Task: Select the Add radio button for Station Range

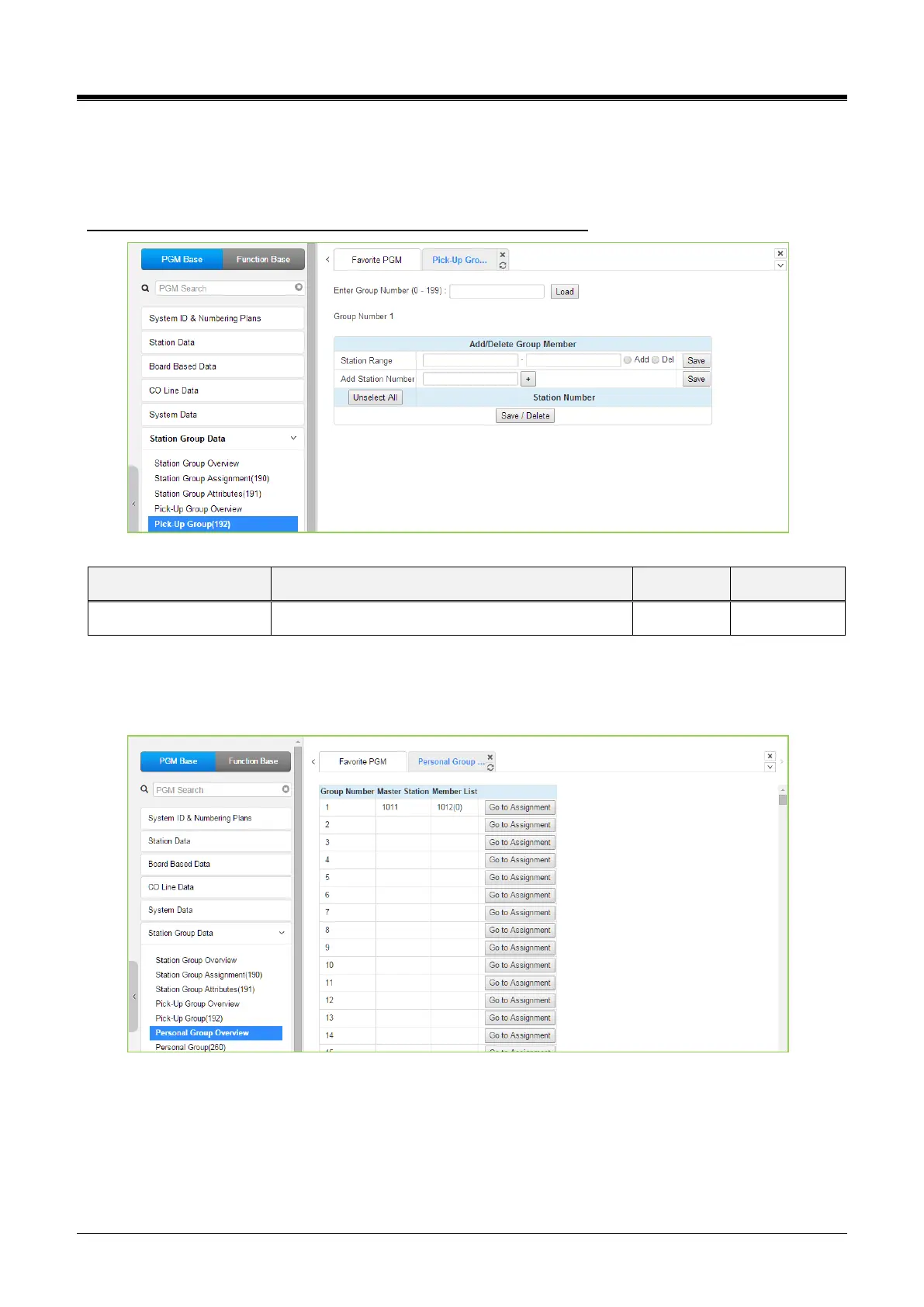Action: [628, 360]
